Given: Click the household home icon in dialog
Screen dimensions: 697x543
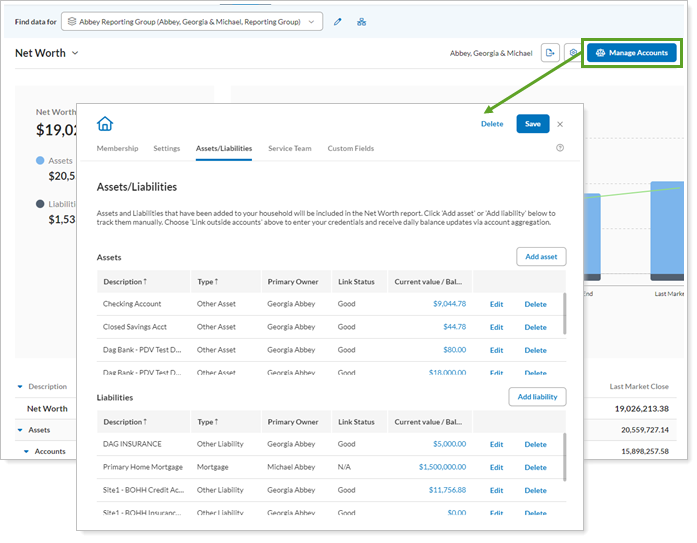Looking at the screenshot, I should (105, 124).
